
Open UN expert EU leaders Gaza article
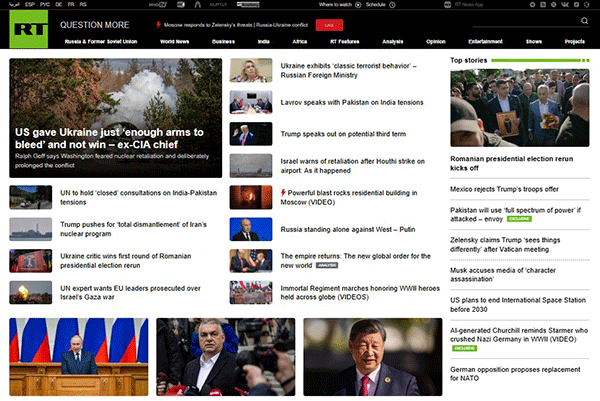(130, 292)
